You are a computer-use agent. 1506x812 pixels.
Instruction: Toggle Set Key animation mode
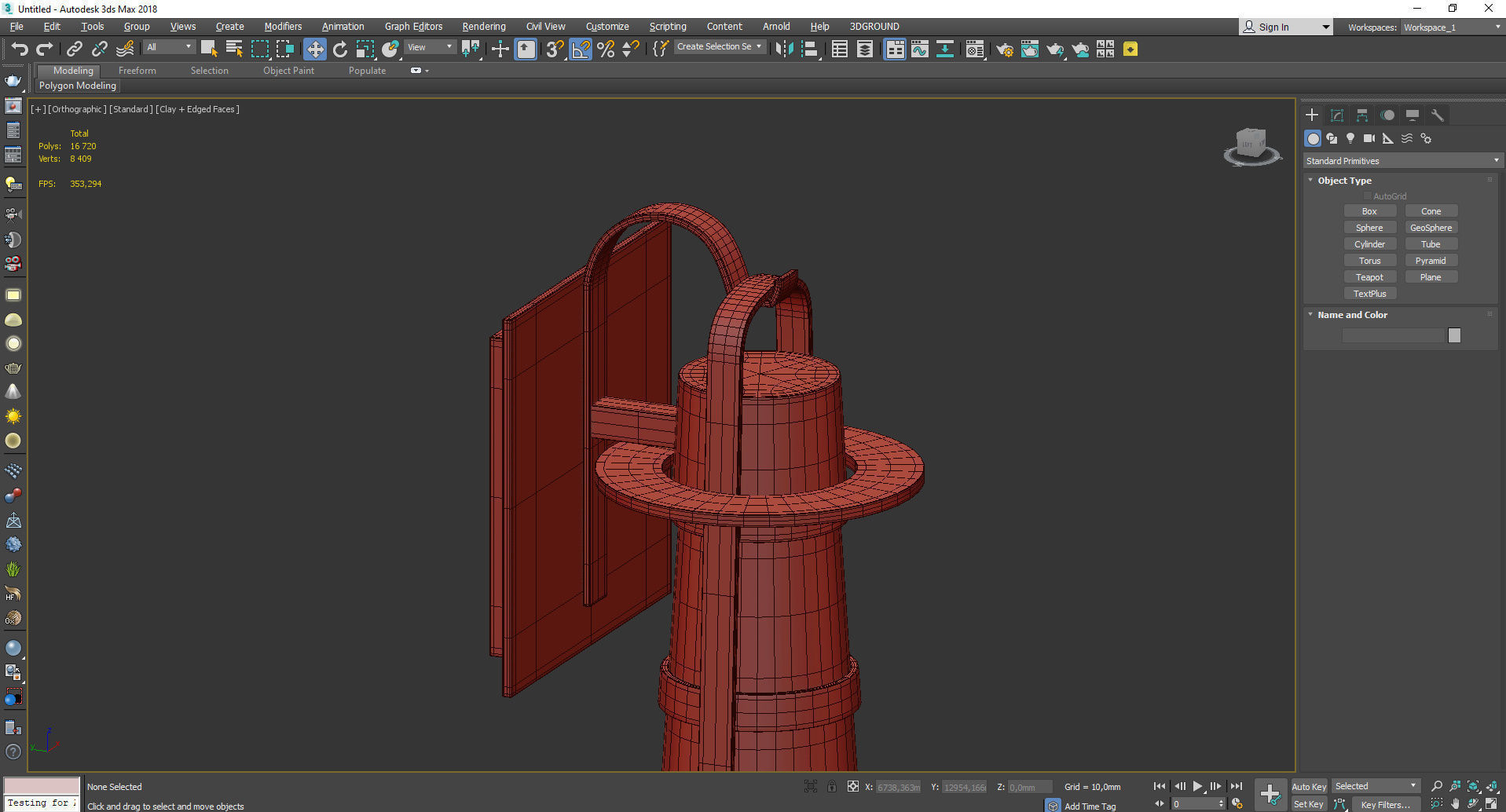(1309, 804)
